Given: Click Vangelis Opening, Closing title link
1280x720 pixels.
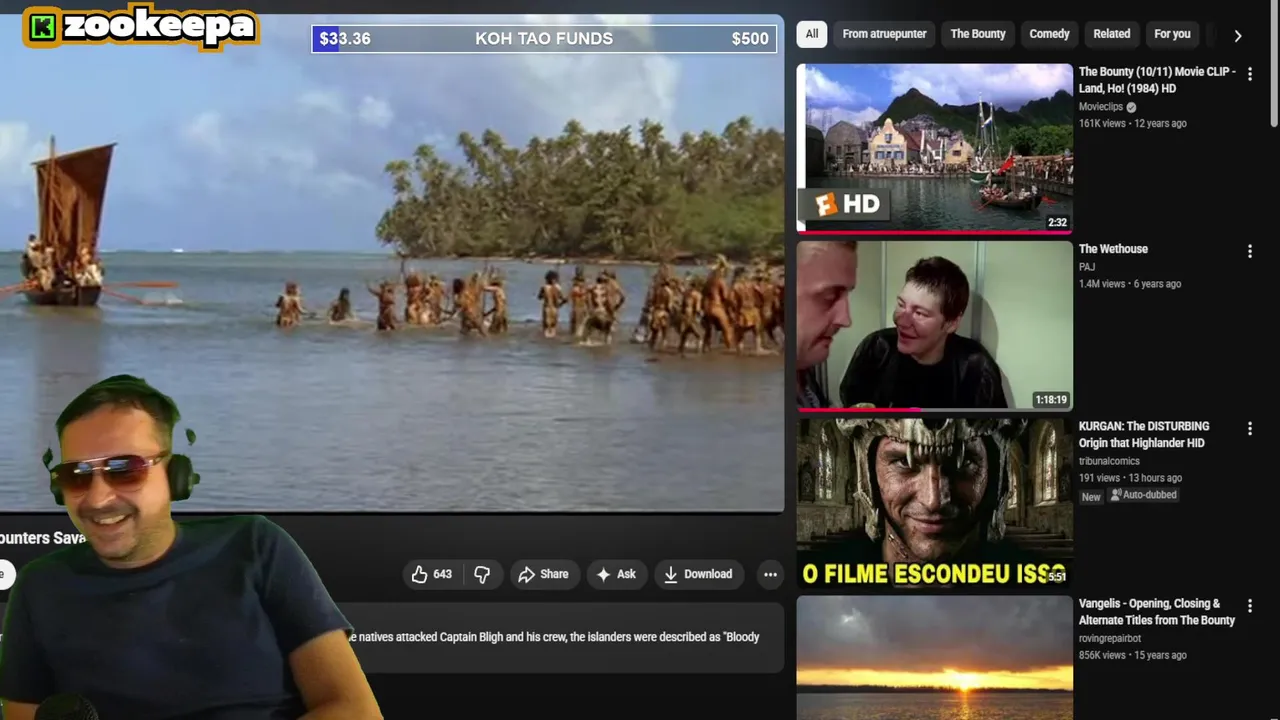Looking at the screenshot, I should pyautogui.click(x=1157, y=611).
